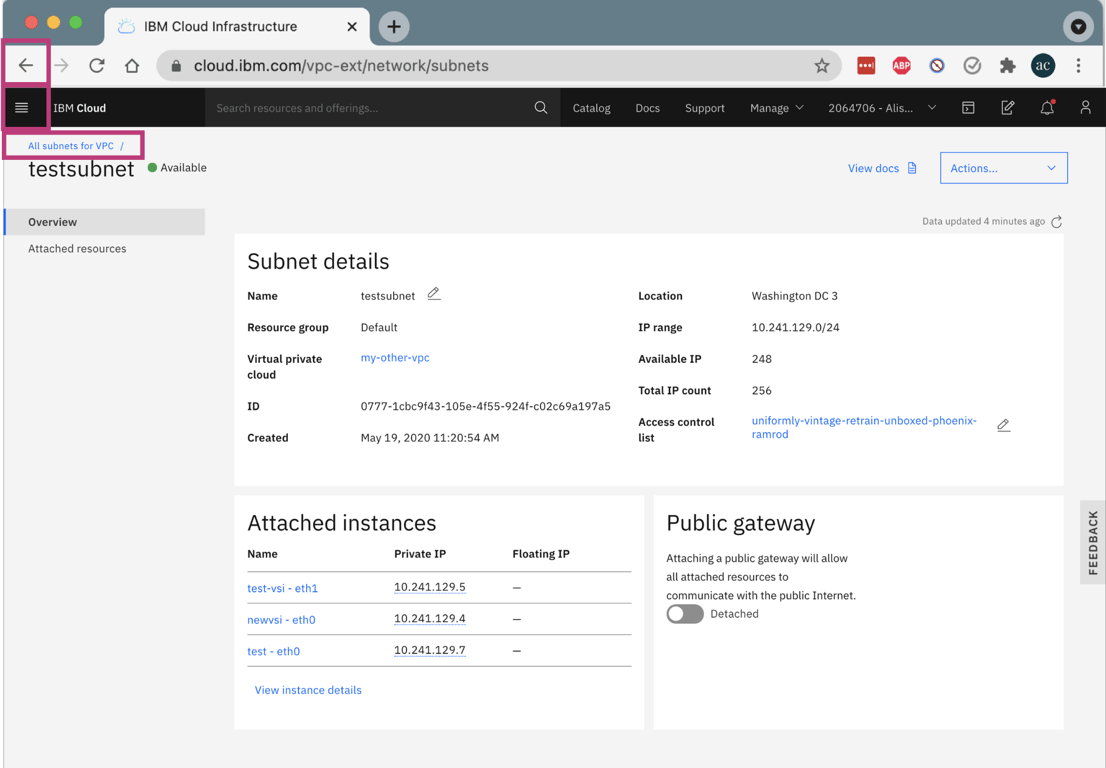1106x768 pixels.
Task: Open the View docs link
Action: (882, 168)
